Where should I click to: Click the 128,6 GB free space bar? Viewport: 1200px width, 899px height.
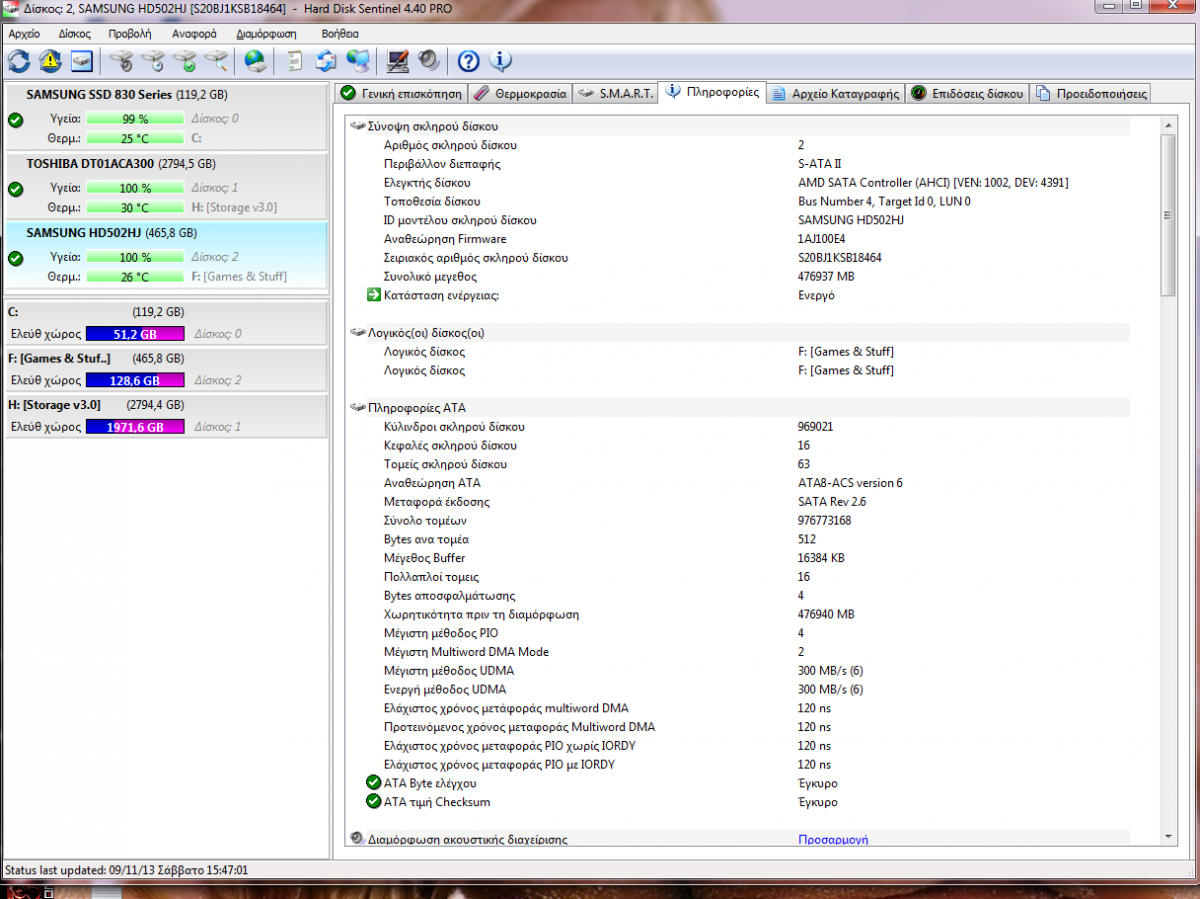135,381
